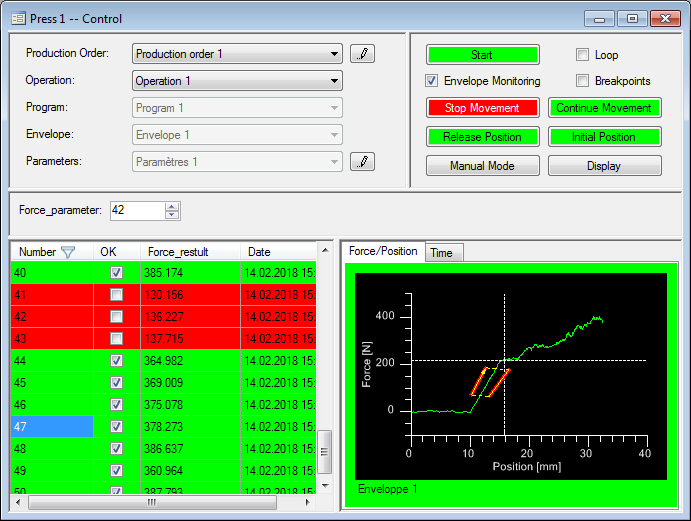Click the Number column filter icon
Image resolution: width=691 pixels, height=521 pixels.
68,252
